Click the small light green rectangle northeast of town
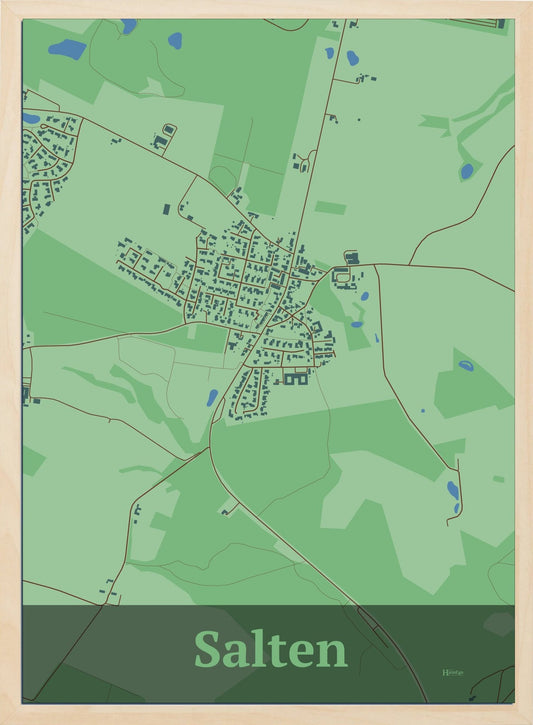 331,208
